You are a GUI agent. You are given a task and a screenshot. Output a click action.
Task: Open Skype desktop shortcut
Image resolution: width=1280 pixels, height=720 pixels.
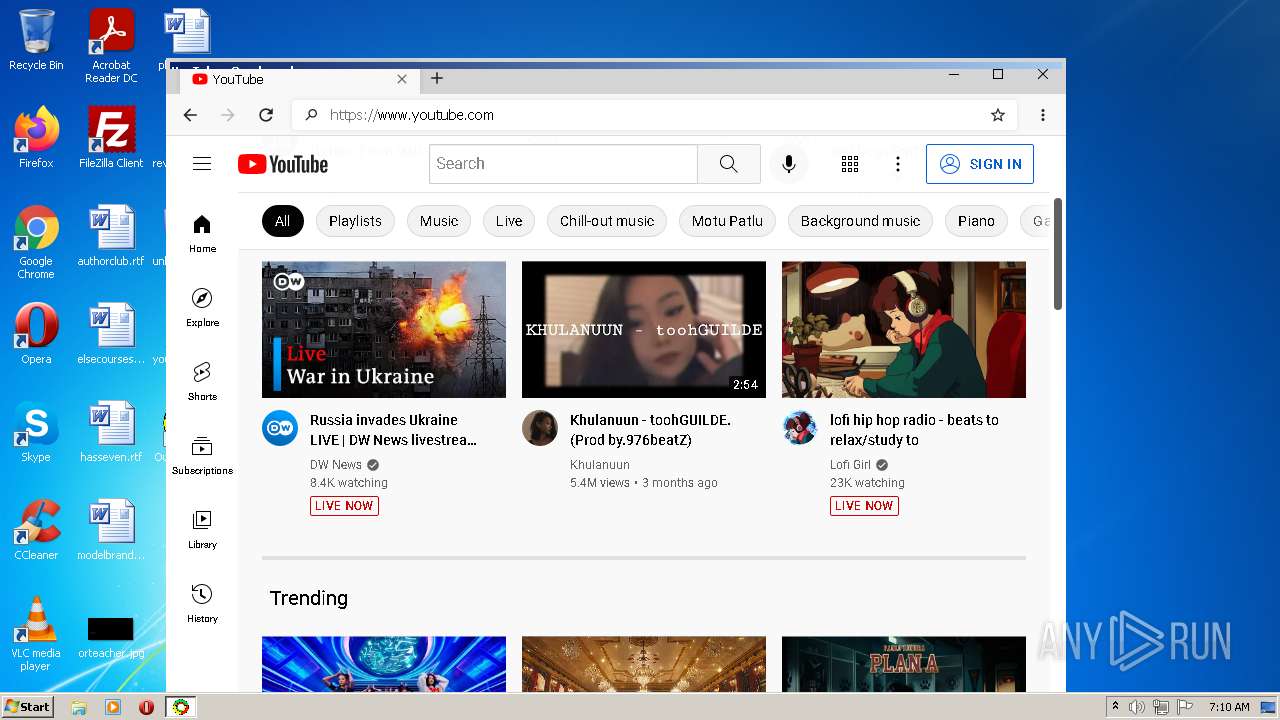(x=36, y=432)
